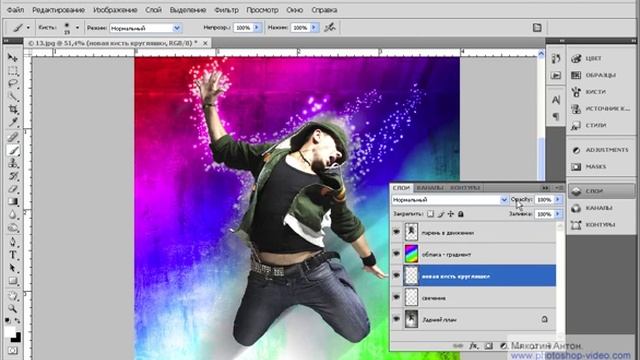This screenshot has height=360, width=640.
Task: Toggle lock transparent pixels
Action: click(431, 214)
